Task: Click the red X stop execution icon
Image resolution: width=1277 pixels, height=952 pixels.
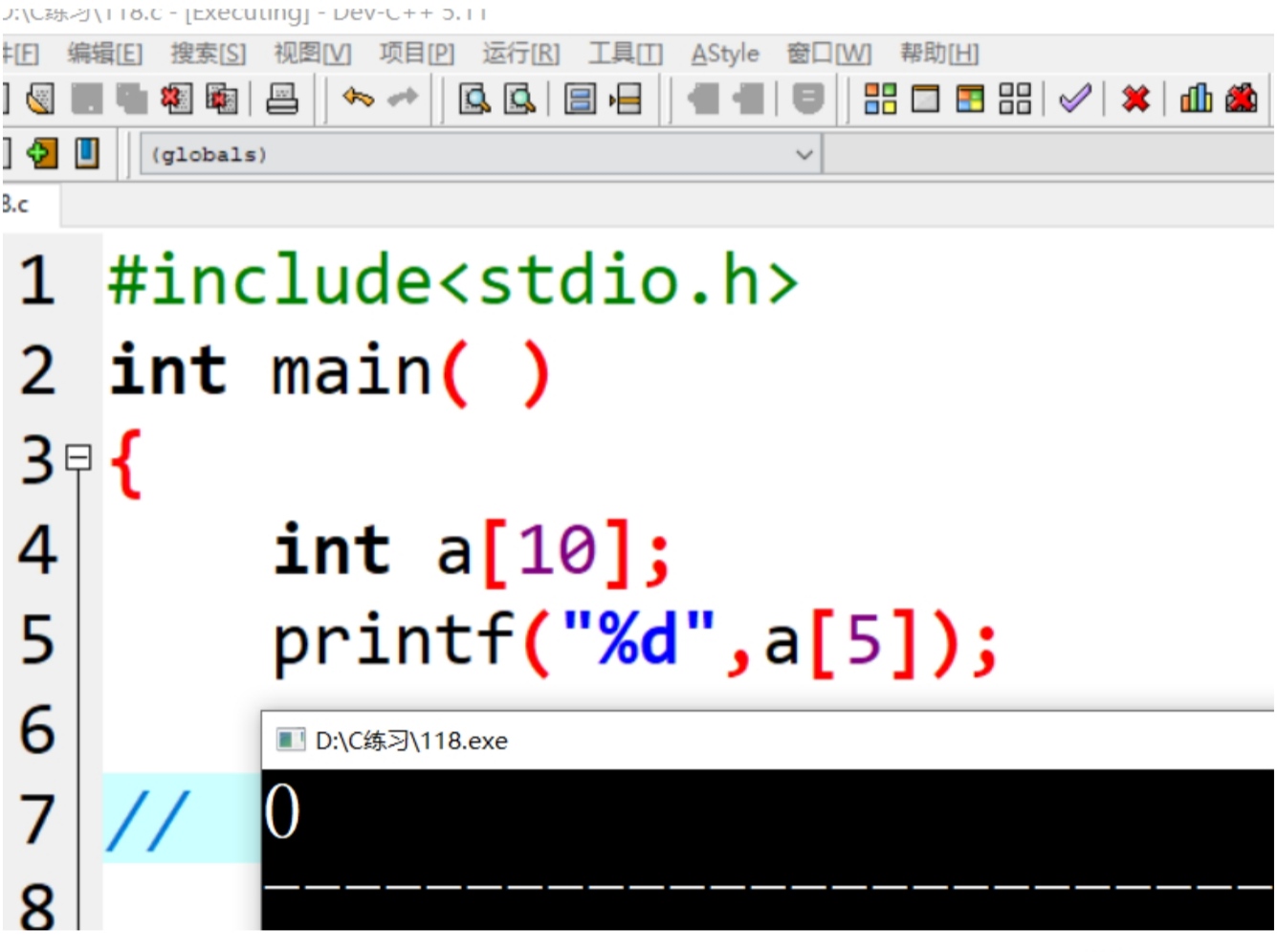Action: click(x=1135, y=99)
